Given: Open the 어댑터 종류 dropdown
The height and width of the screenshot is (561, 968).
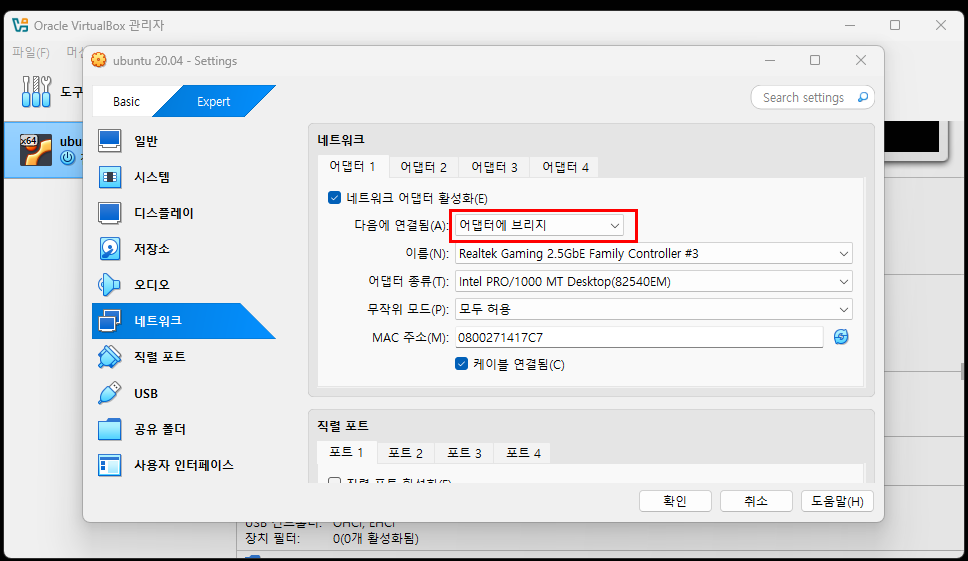Looking at the screenshot, I should [654, 281].
